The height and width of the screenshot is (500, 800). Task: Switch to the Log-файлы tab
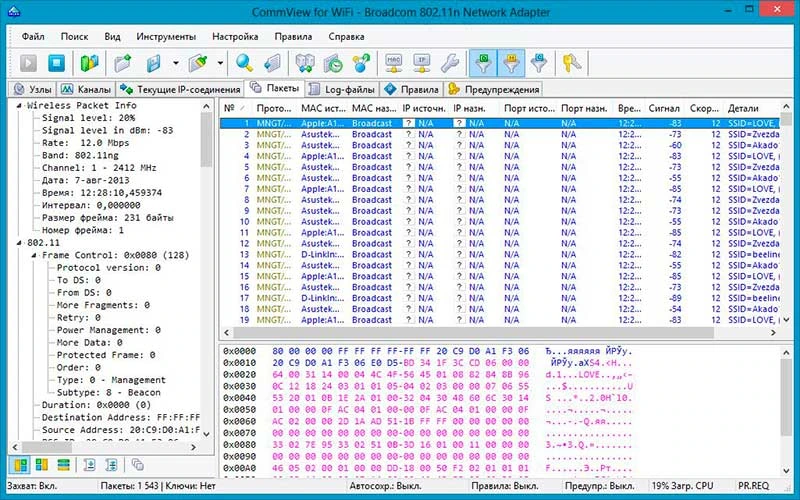(342, 89)
